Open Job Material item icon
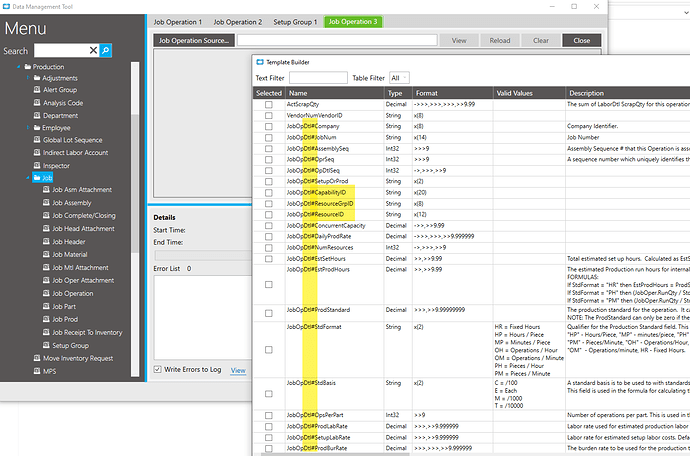 46,254
